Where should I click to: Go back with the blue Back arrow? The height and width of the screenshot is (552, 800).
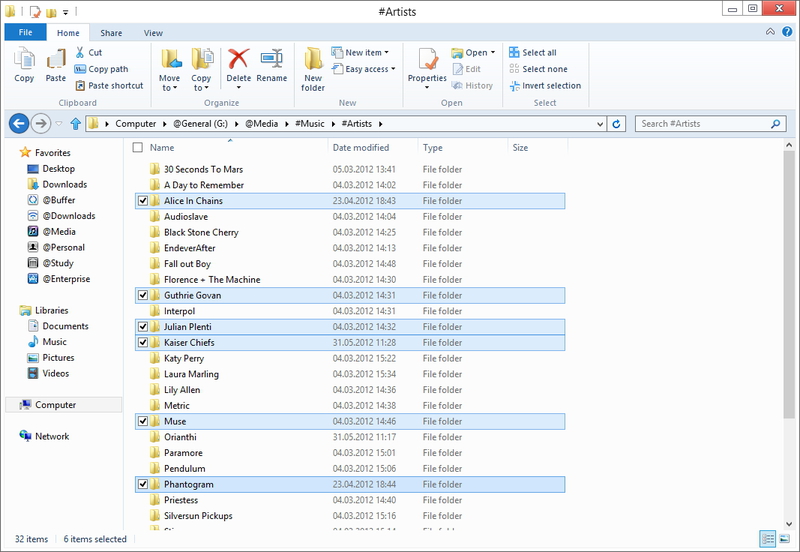[x=19, y=123]
